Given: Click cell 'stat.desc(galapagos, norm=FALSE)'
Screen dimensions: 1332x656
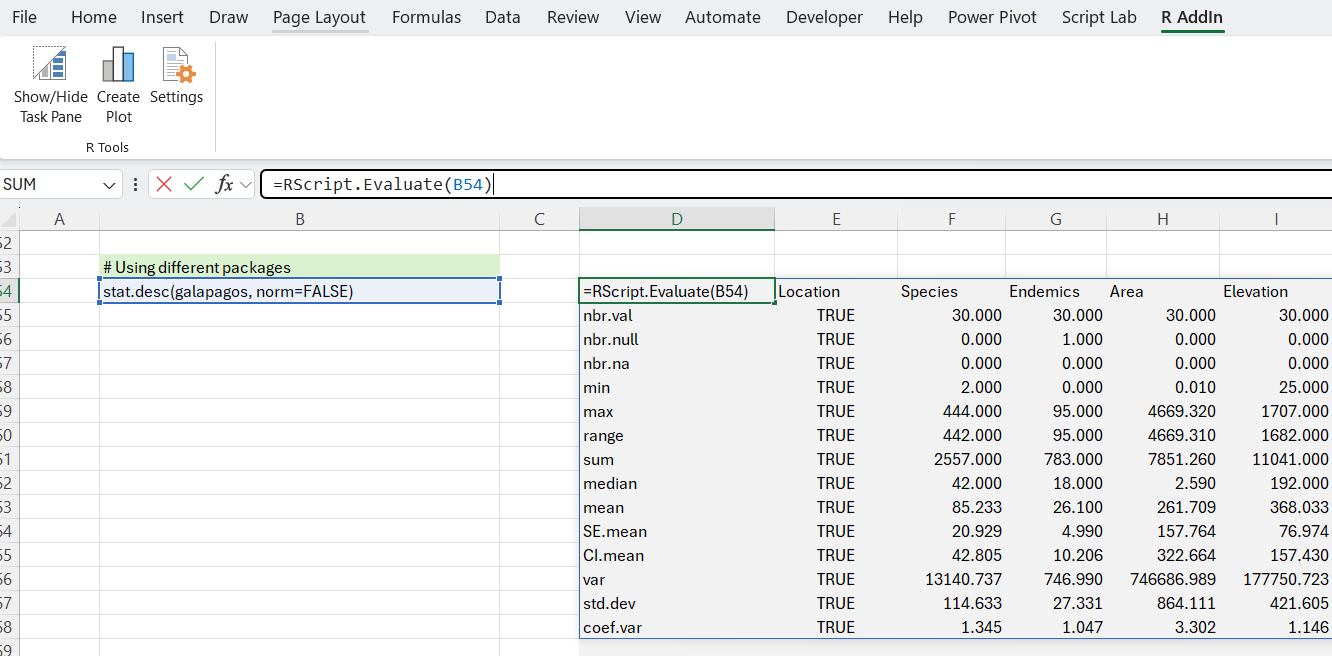Looking at the screenshot, I should (300, 291).
